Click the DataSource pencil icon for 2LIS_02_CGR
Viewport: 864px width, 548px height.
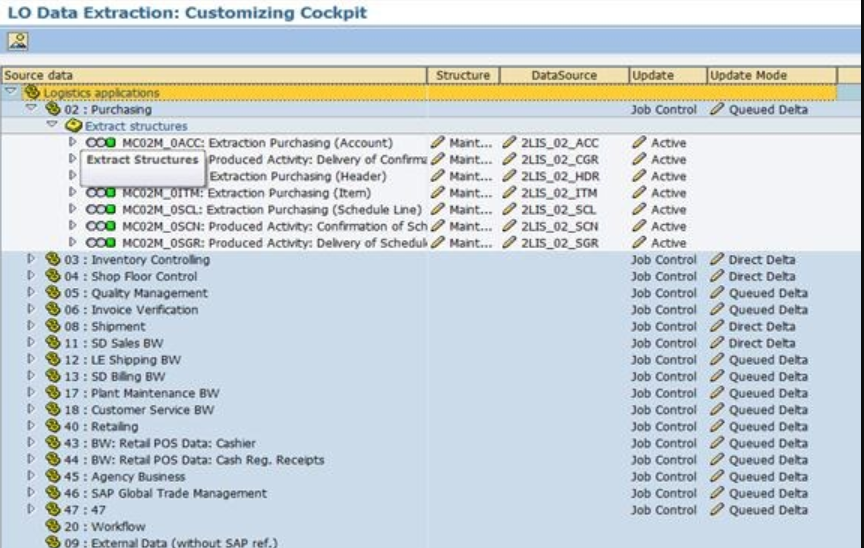pos(510,159)
